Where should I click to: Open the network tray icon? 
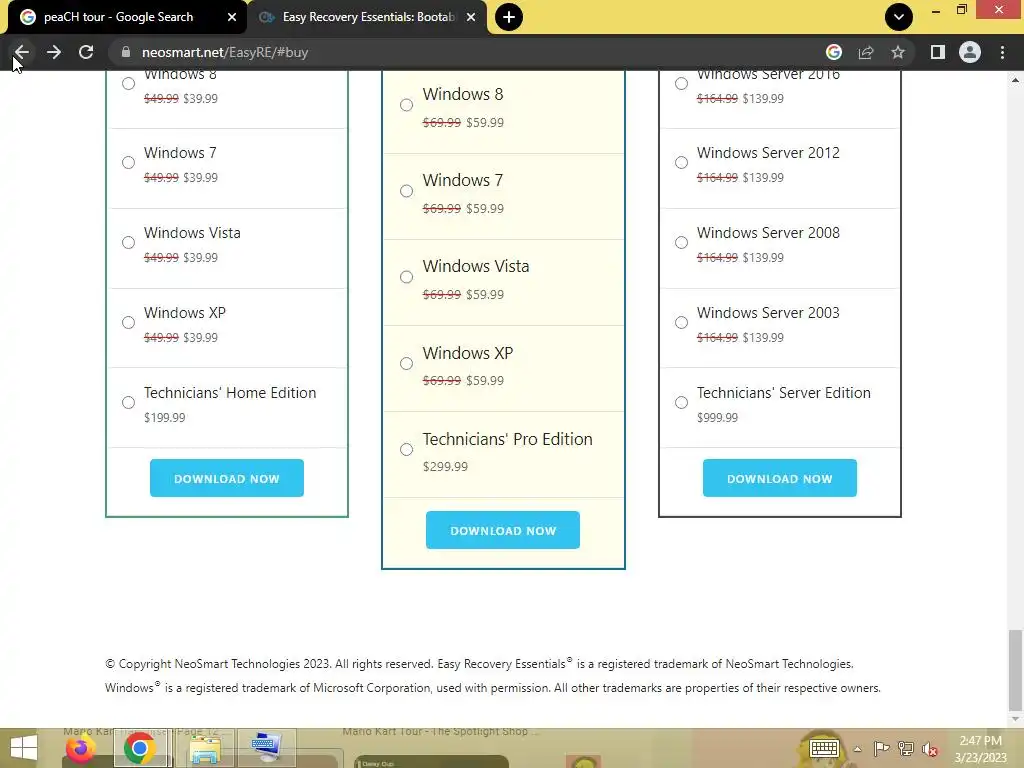pyautogui.click(x=906, y=748)
